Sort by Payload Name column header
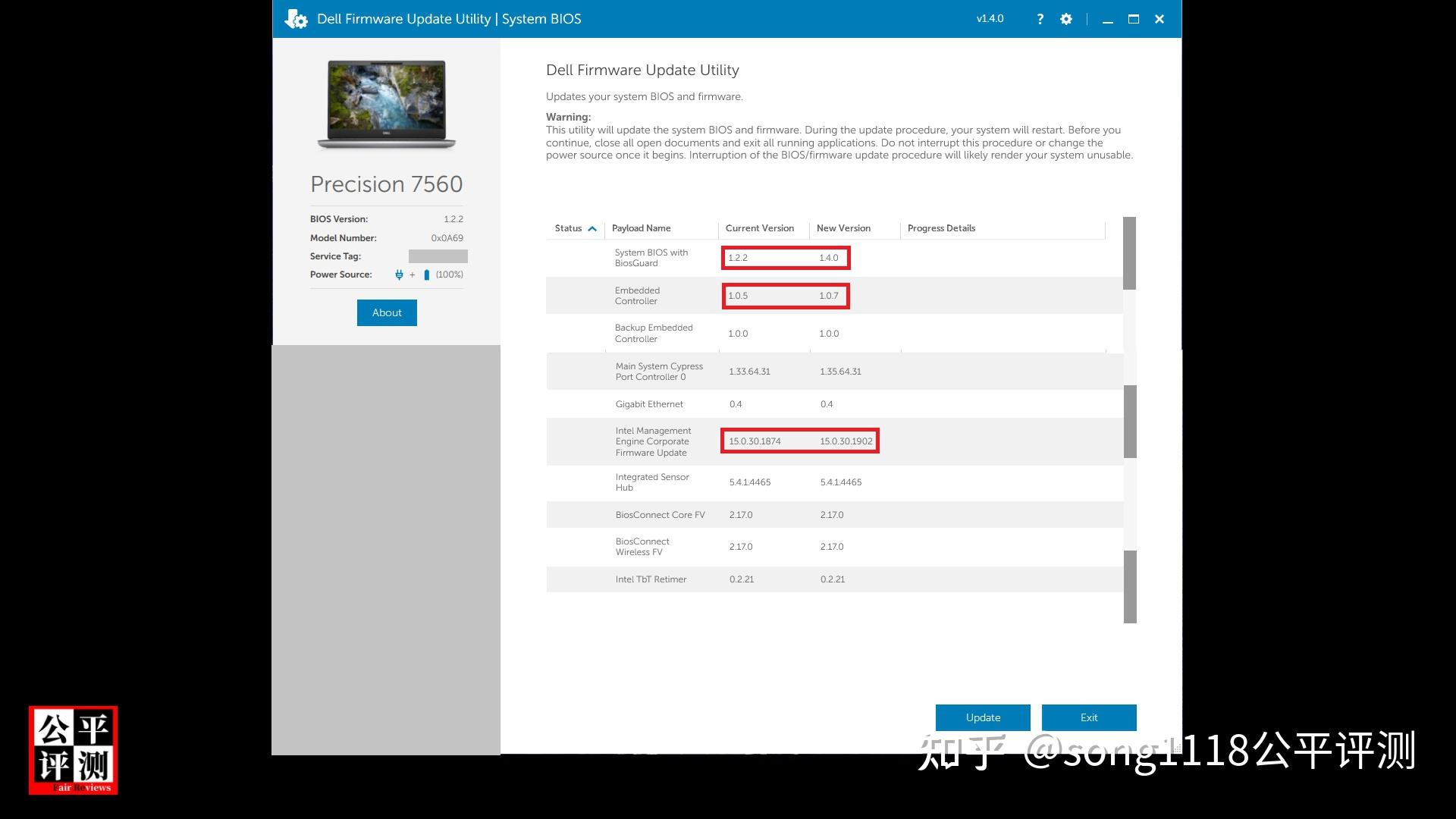 641,228
